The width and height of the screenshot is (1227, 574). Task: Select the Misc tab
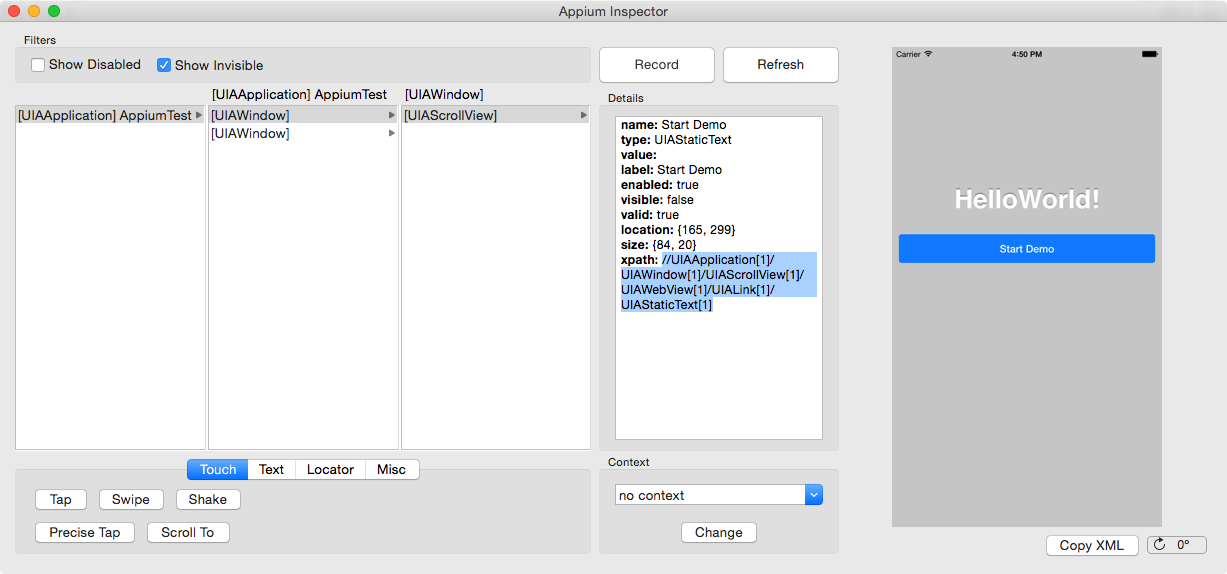pyautogui.click(x=391, y=469)
